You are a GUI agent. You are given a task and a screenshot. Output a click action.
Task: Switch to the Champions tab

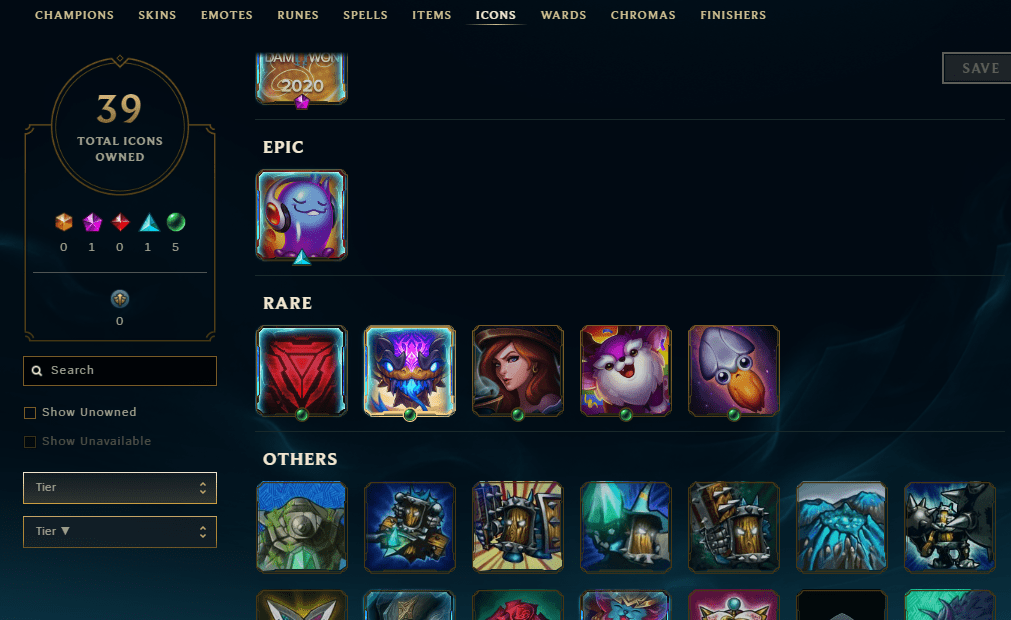coord(74,15)
